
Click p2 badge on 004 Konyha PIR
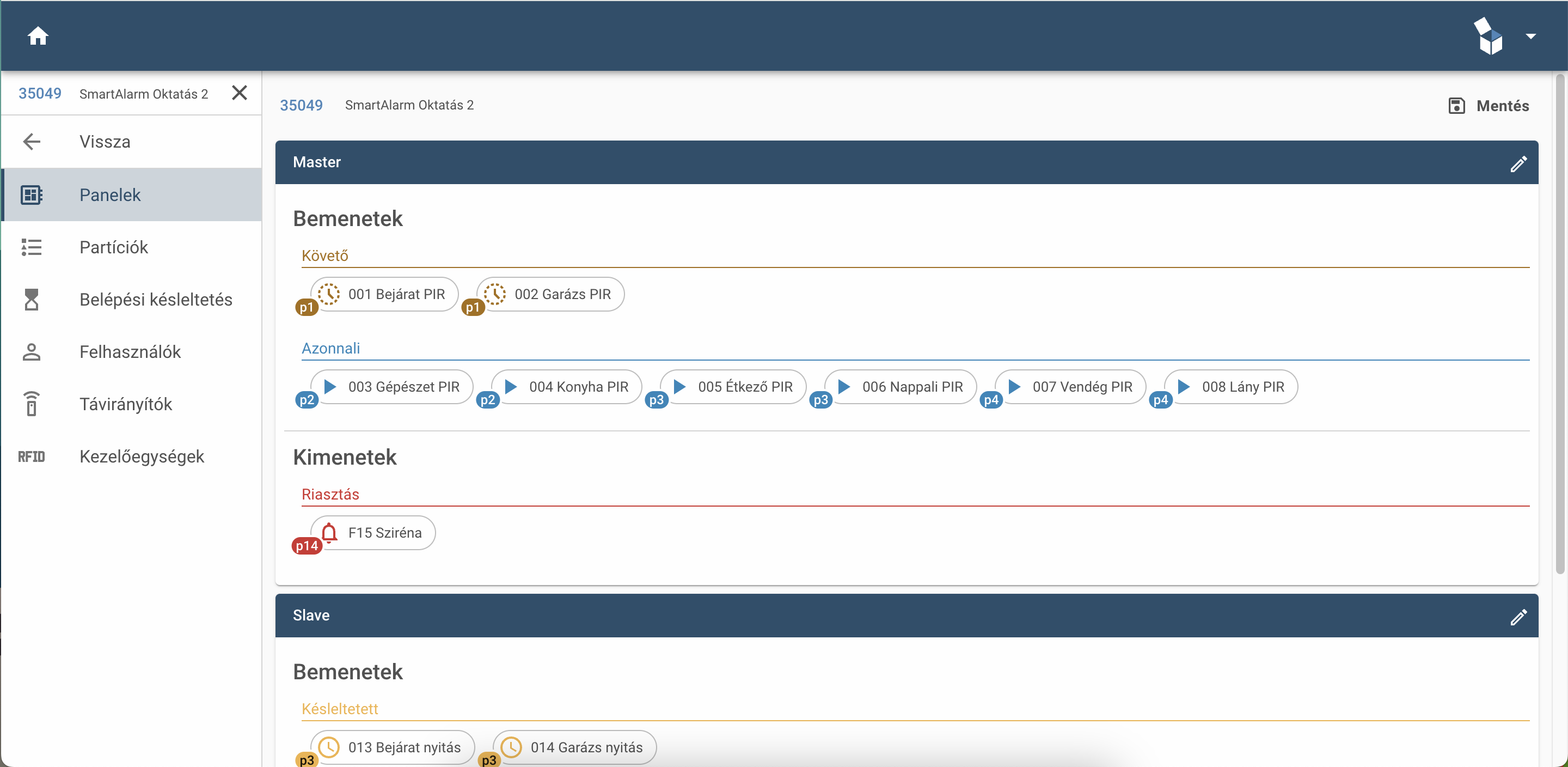(488, 400)
